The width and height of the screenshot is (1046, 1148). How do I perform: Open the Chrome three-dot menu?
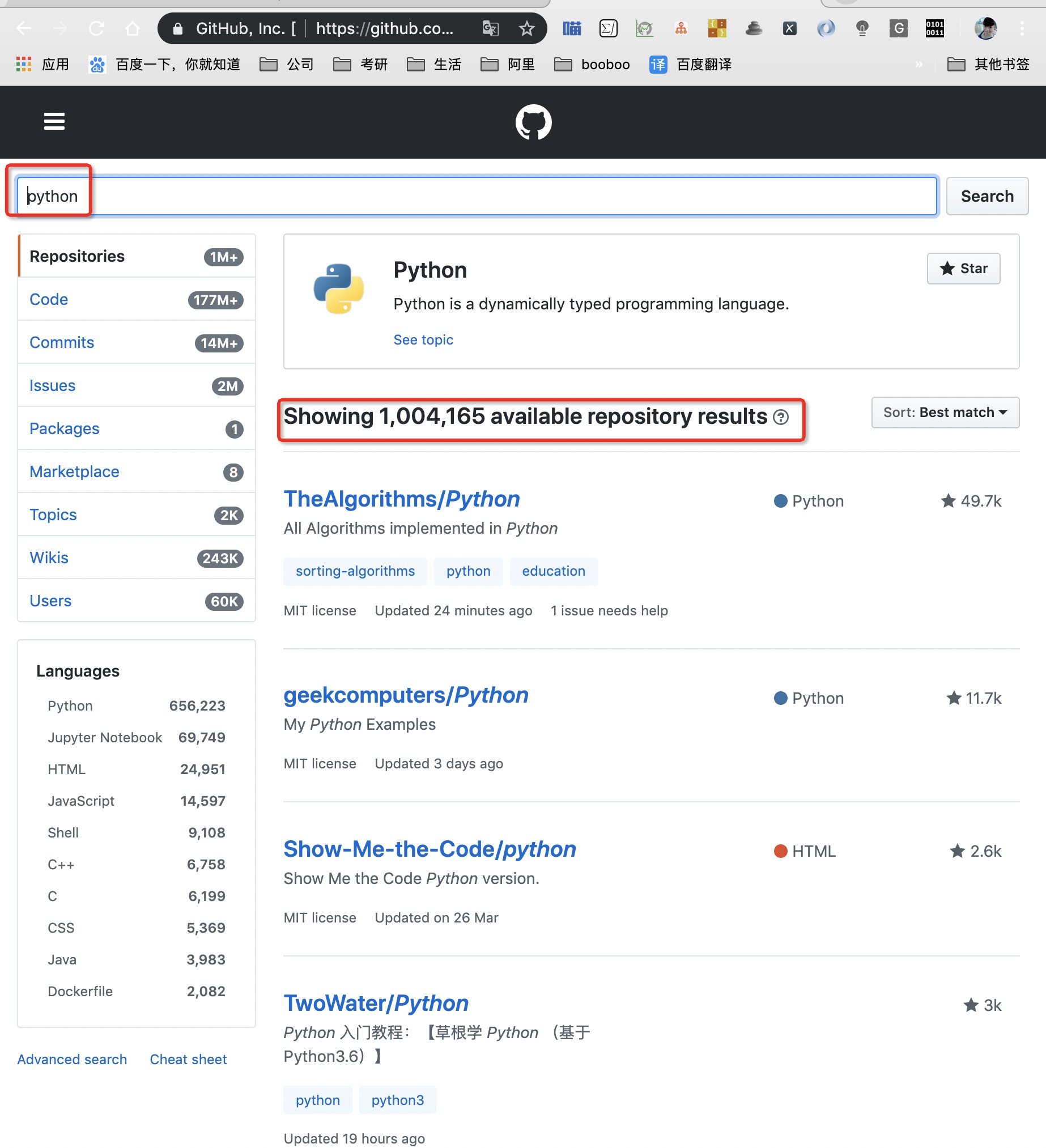pos(1022,28)
